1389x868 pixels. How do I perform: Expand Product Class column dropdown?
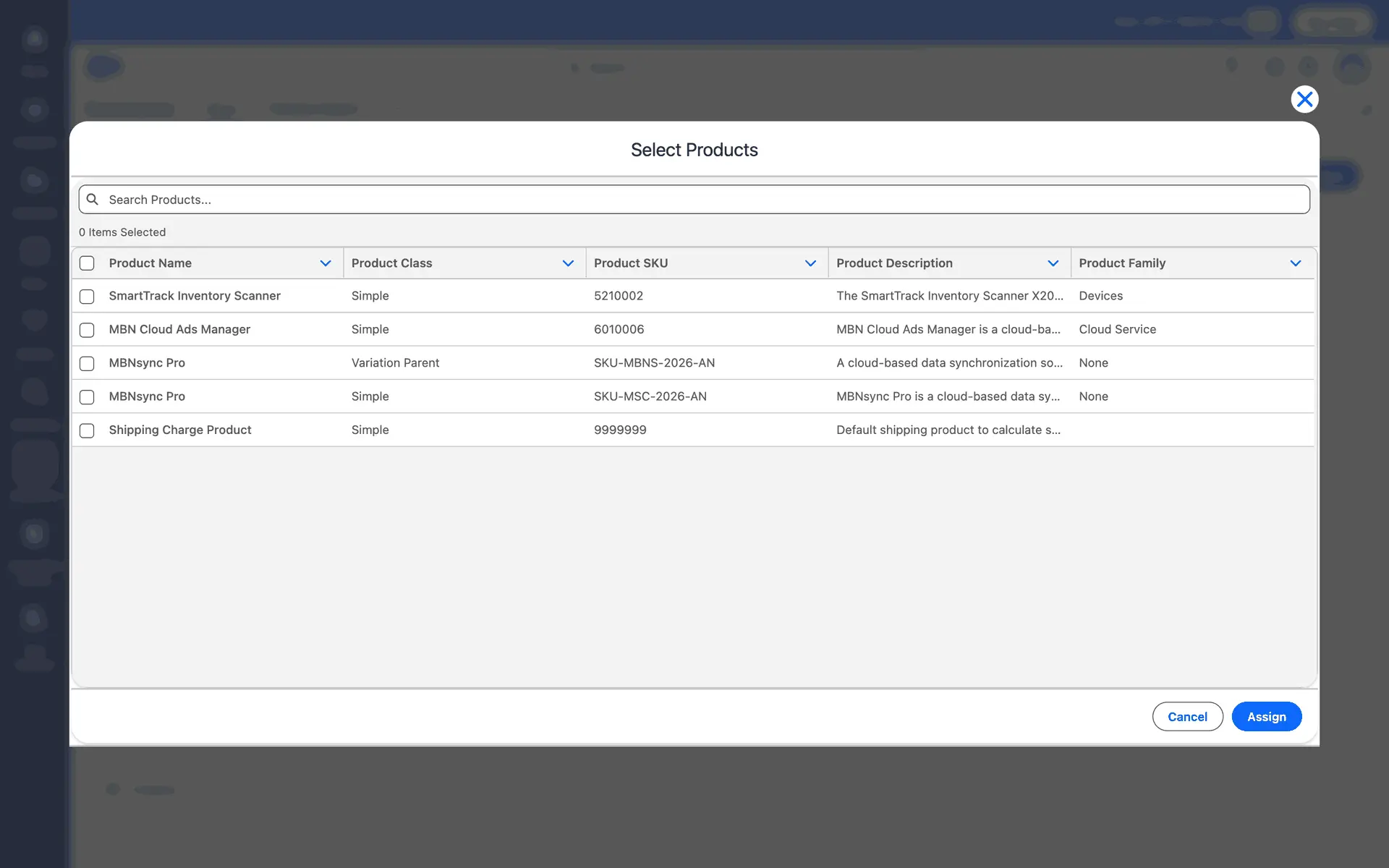tap(568, 263)
